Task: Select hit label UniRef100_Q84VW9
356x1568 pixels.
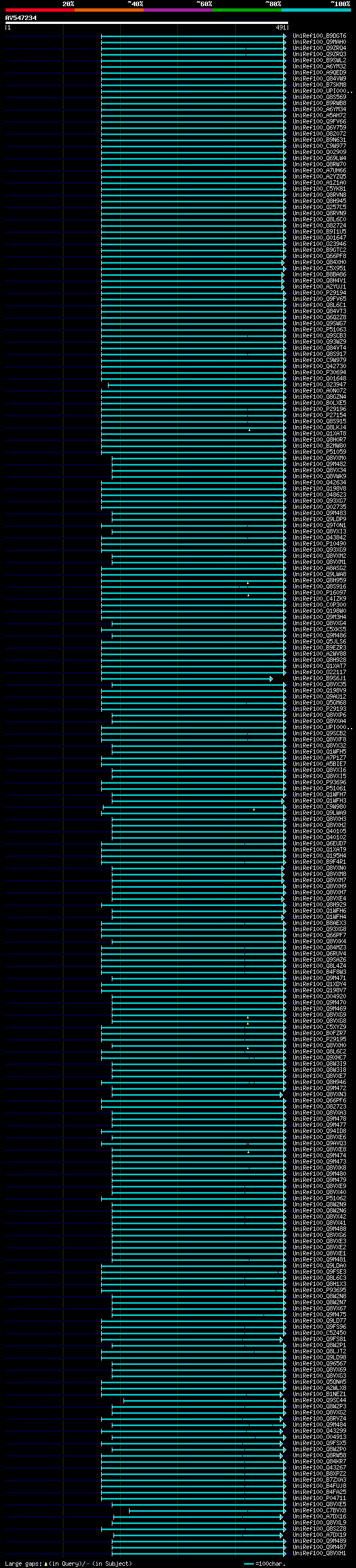Action: 319,78
